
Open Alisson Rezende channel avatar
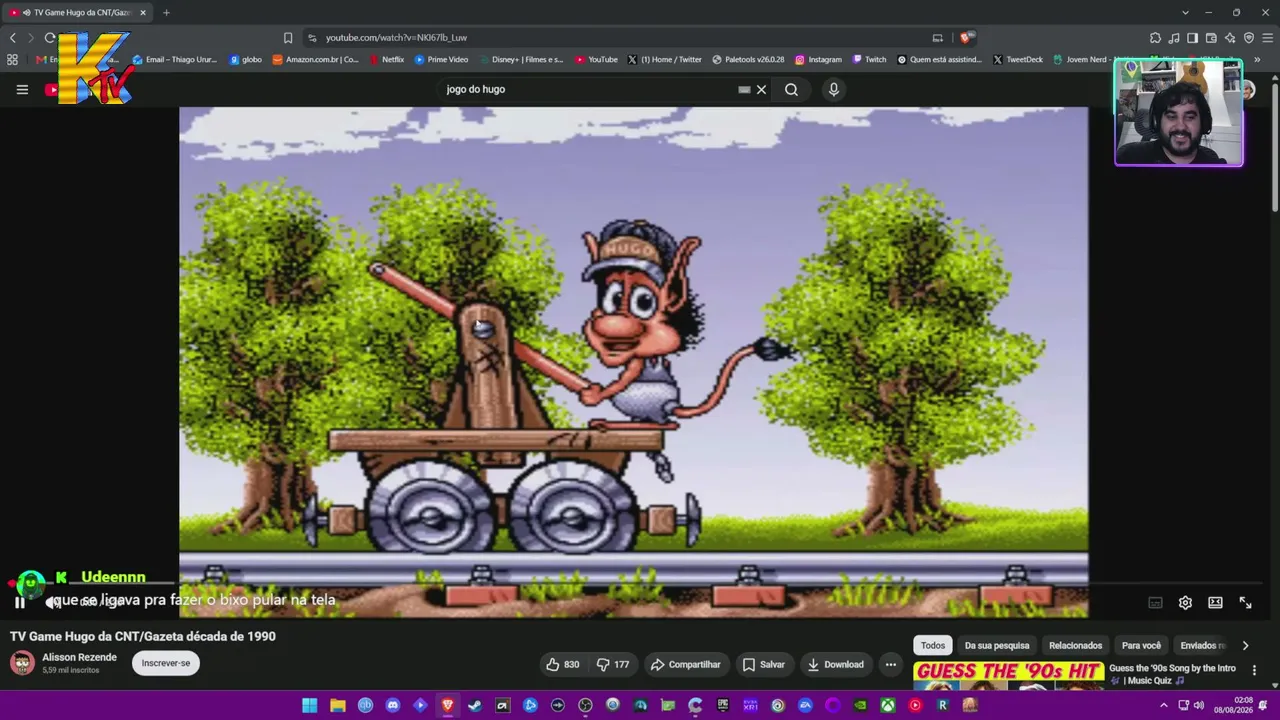point(22,662)
